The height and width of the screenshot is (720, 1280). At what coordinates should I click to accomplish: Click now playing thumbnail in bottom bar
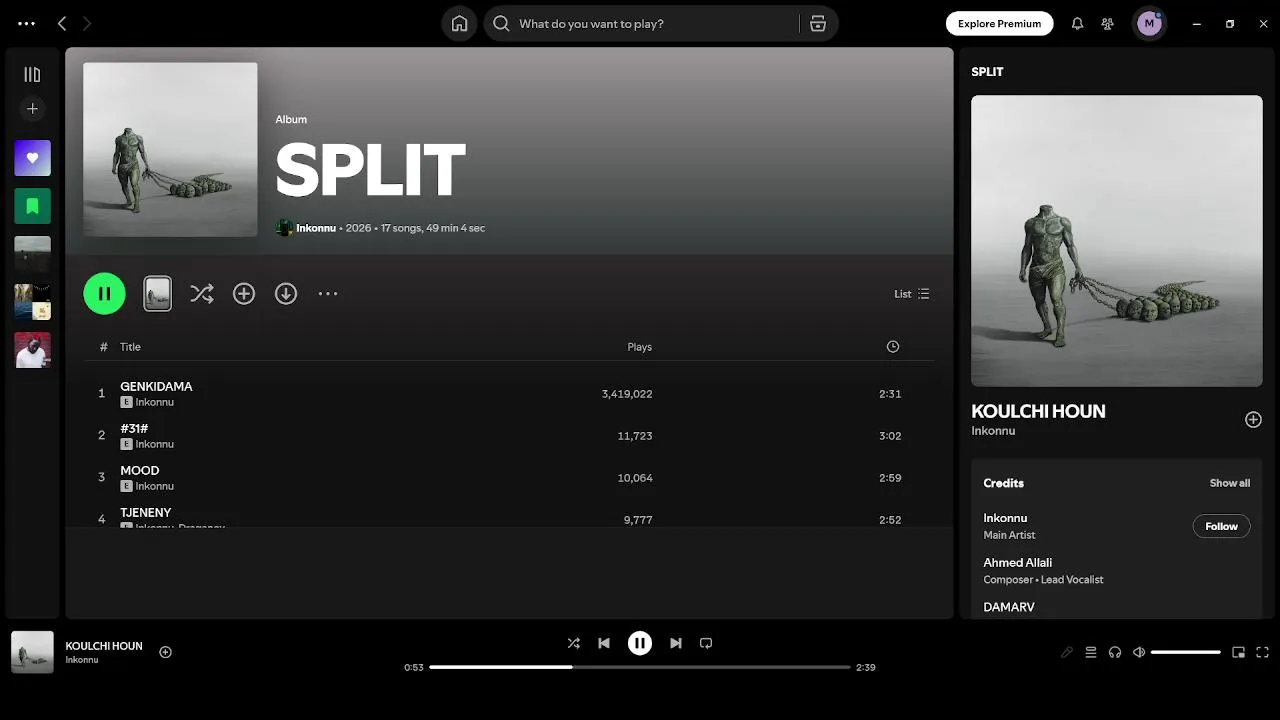click(x=32, y=652)
